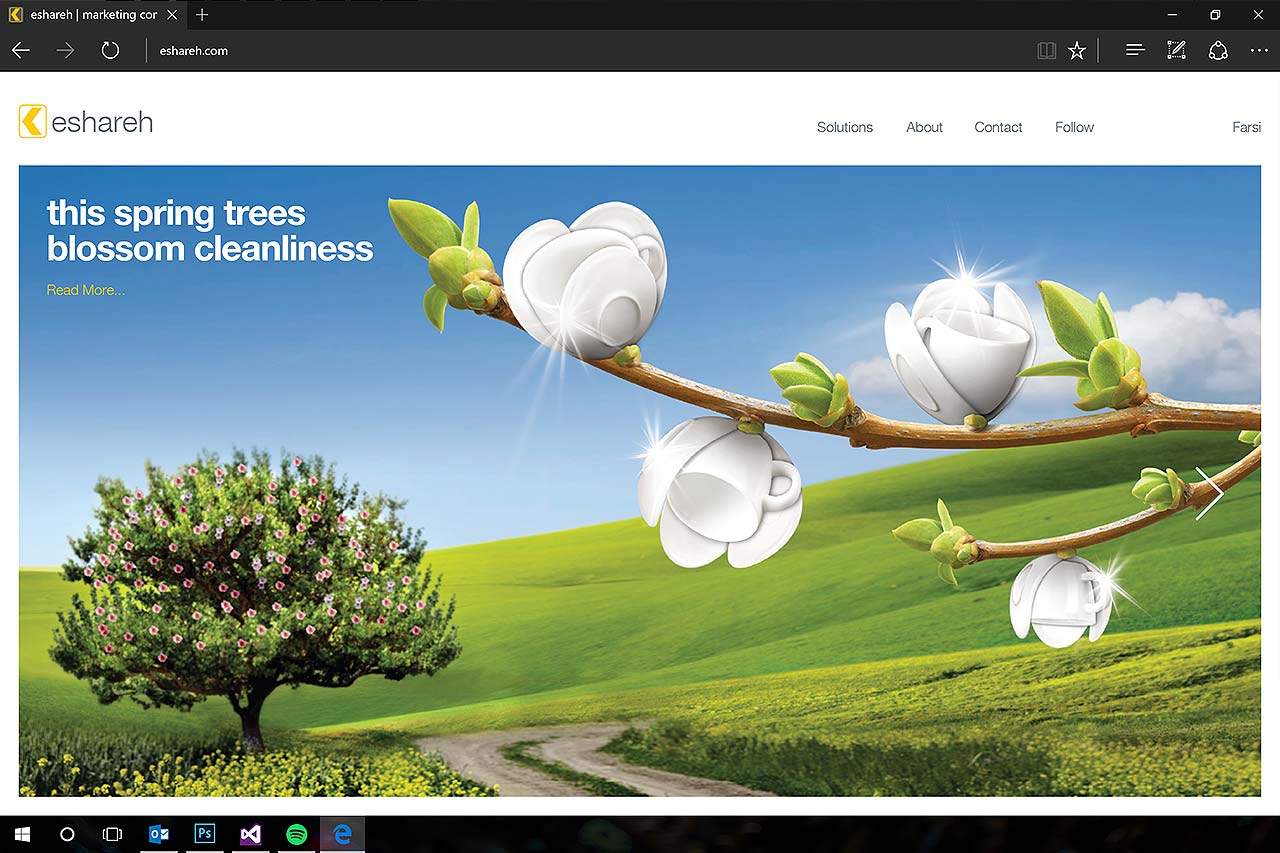
Task: Open a new browser tab
Action: coord(202,15)
